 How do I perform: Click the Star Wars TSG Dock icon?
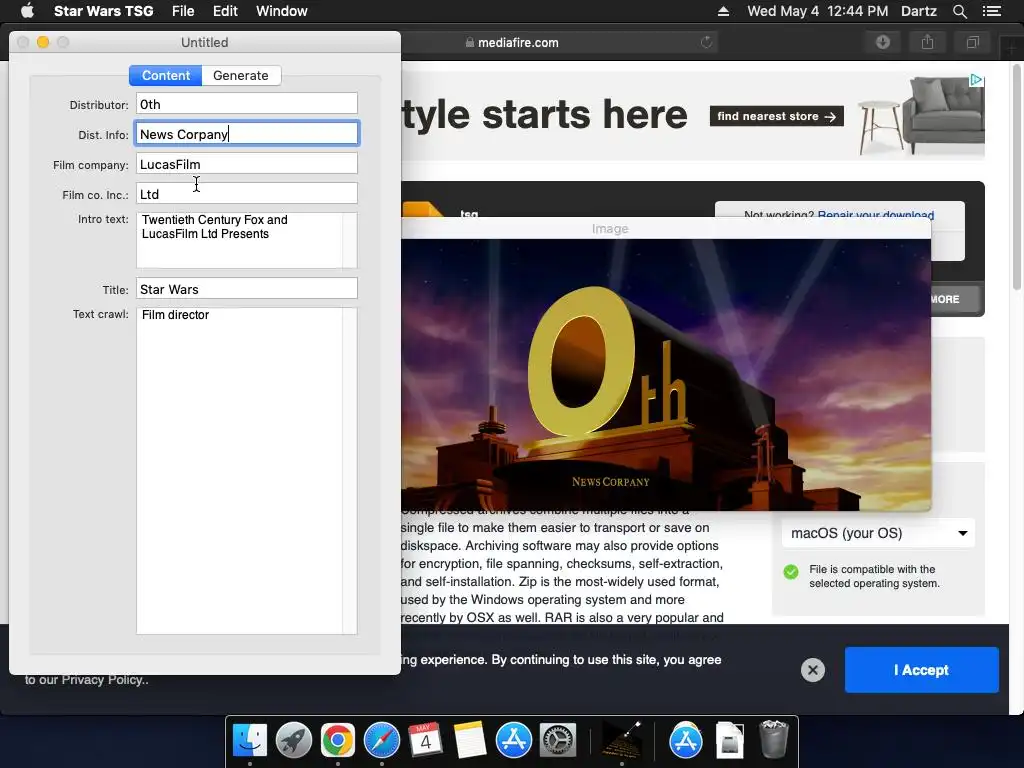pyautogui.click(x=621, y=741)
